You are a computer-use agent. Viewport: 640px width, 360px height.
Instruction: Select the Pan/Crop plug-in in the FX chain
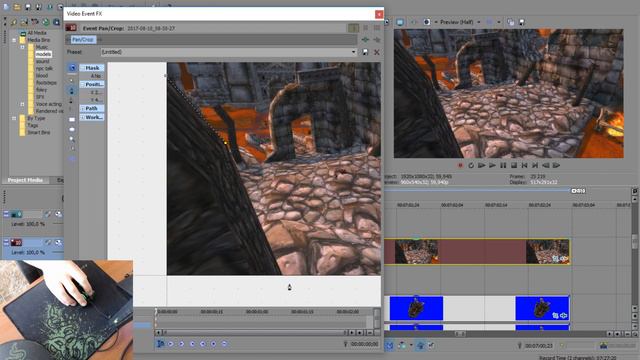[x=83, y=40]
